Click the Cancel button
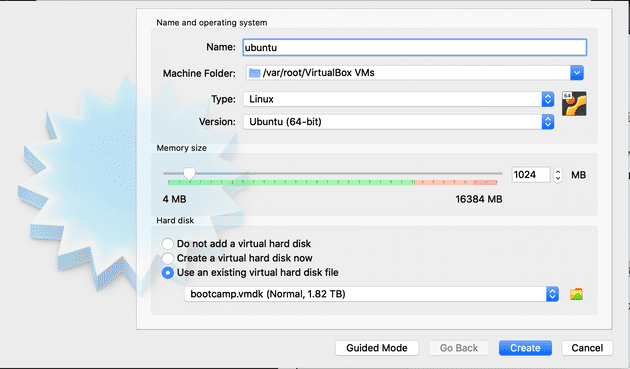The height and width of the screenshot is (369, 630). click(587, 348)
